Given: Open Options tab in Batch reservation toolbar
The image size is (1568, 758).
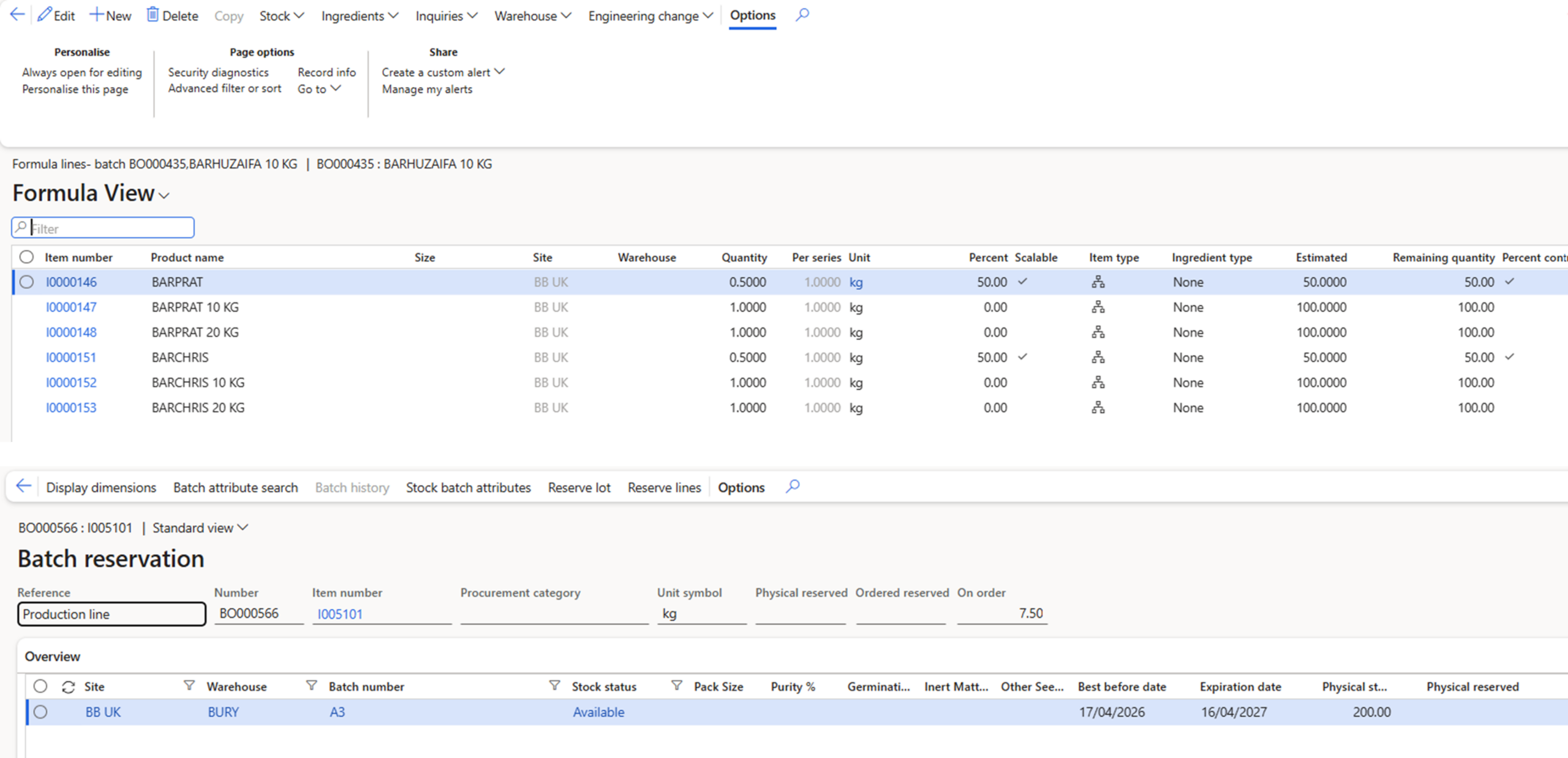Looking at the screenshot, I should click(741, 487).
